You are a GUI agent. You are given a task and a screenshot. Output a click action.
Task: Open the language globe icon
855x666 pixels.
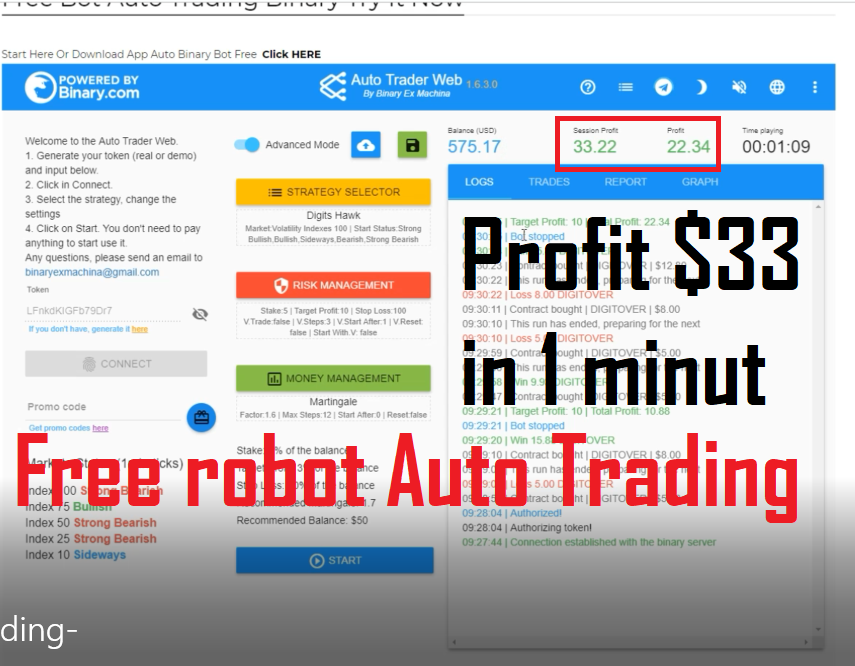[777, 87]
